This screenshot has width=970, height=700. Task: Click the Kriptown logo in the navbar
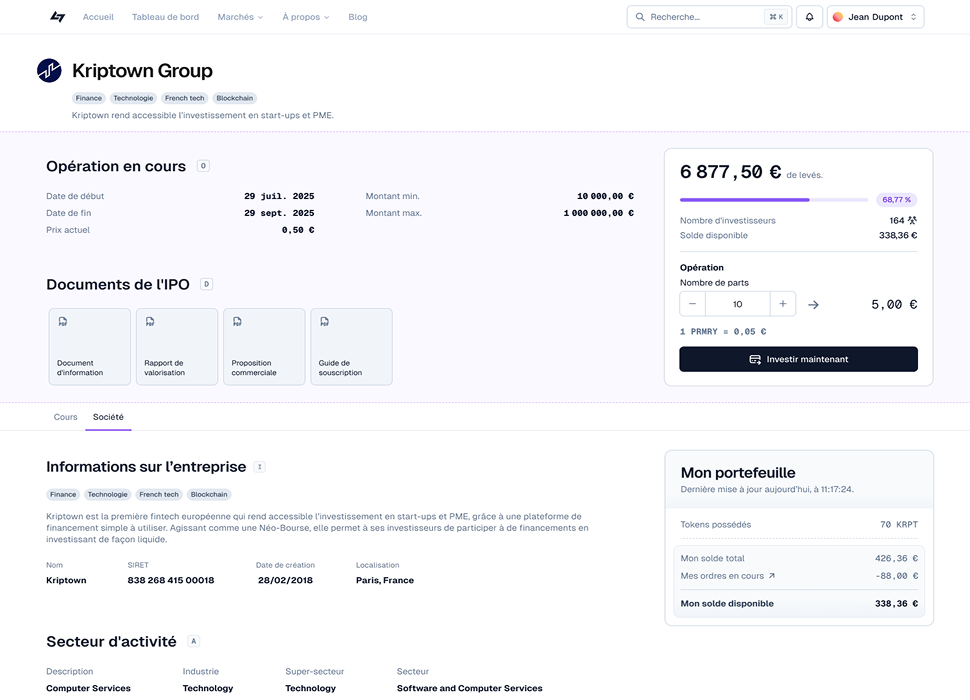57,17
